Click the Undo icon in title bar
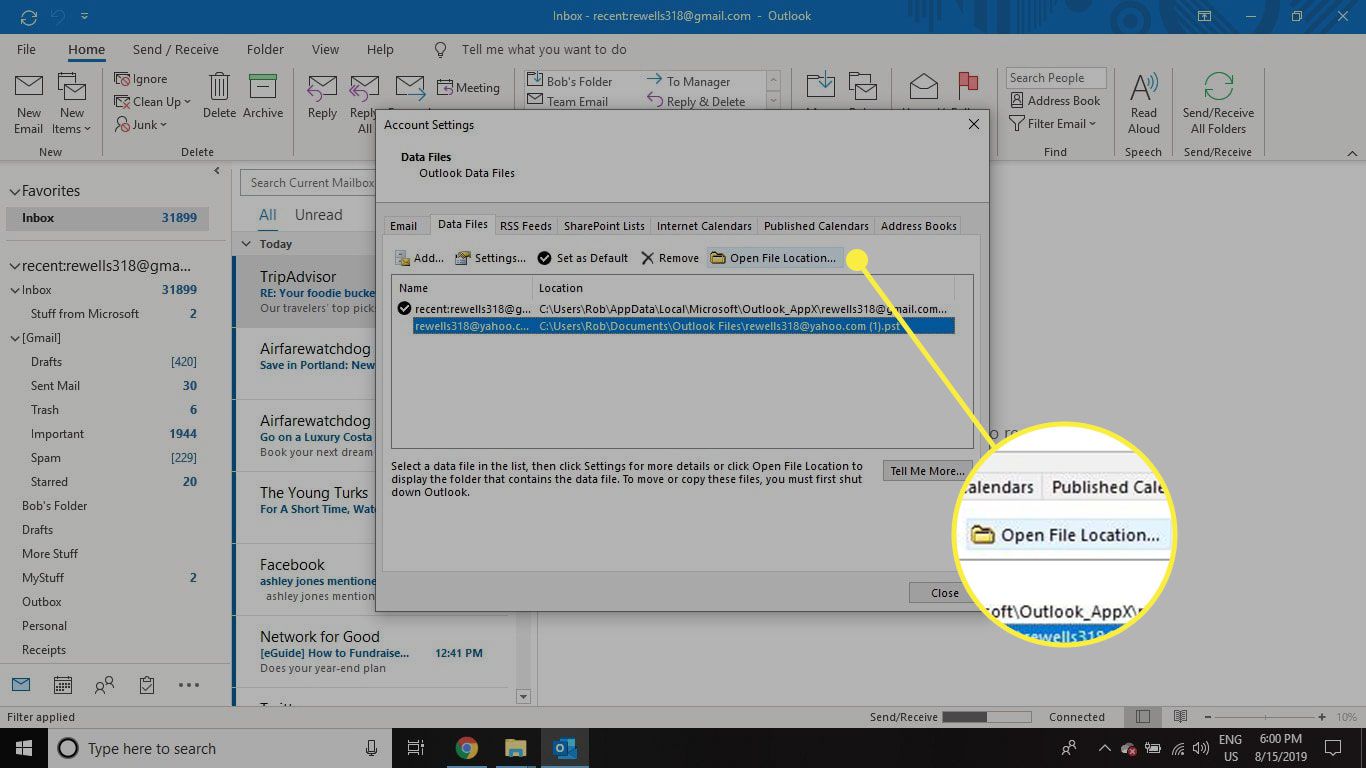 [56, 16]
